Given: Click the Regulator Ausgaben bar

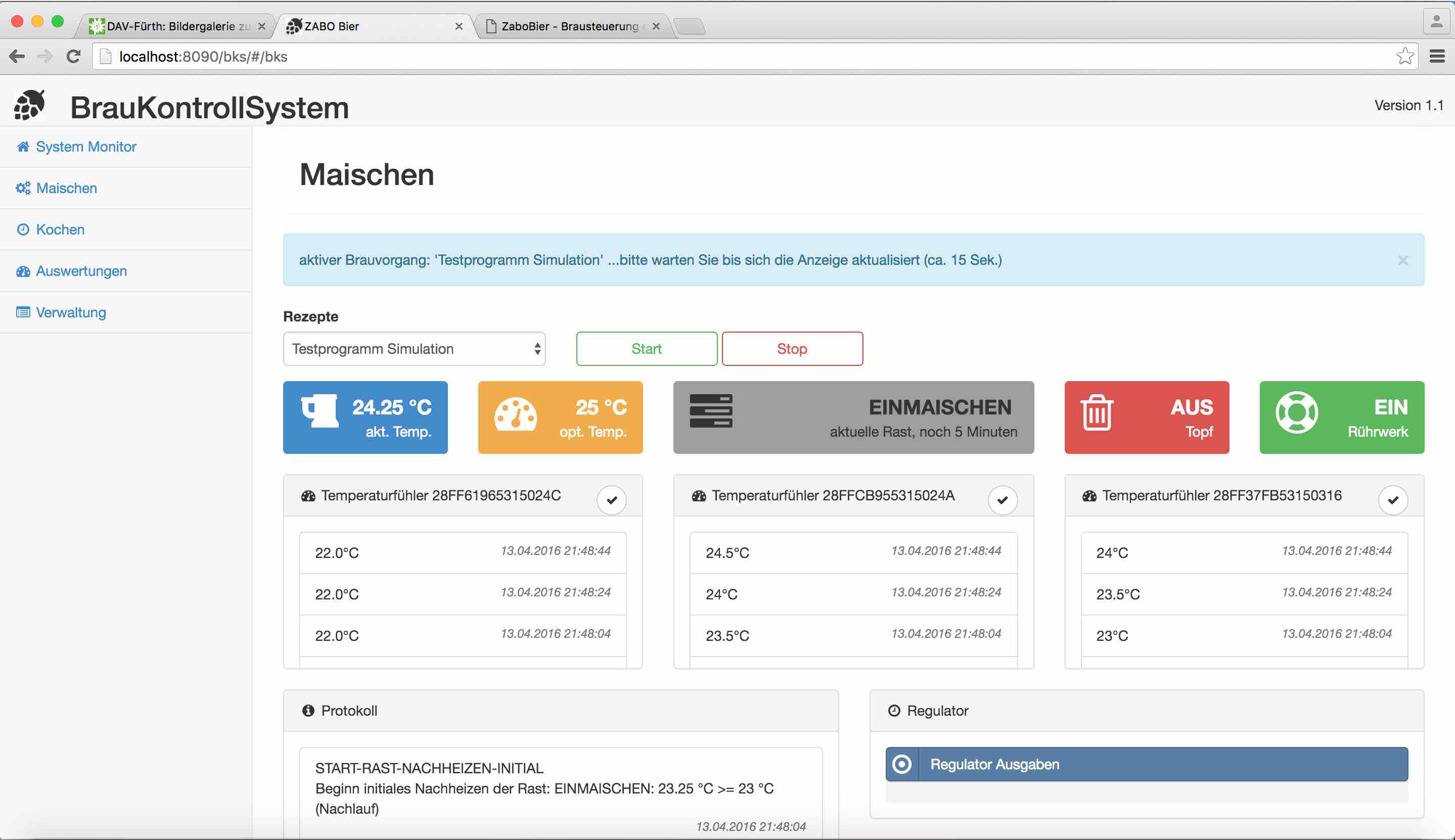Looking at the screenshot, I should (1147, 764).
